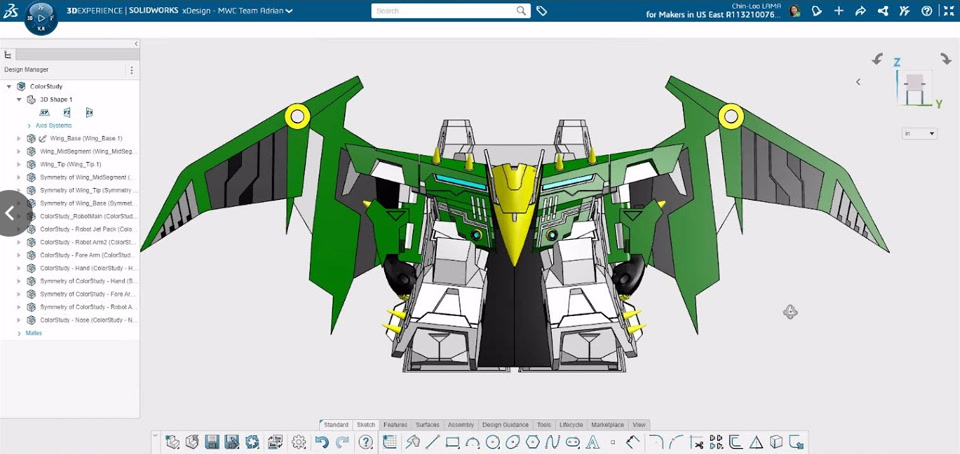Select the Ellipse sketch tool
This screenshot has width=960, height=454.
tap(512, 442)
